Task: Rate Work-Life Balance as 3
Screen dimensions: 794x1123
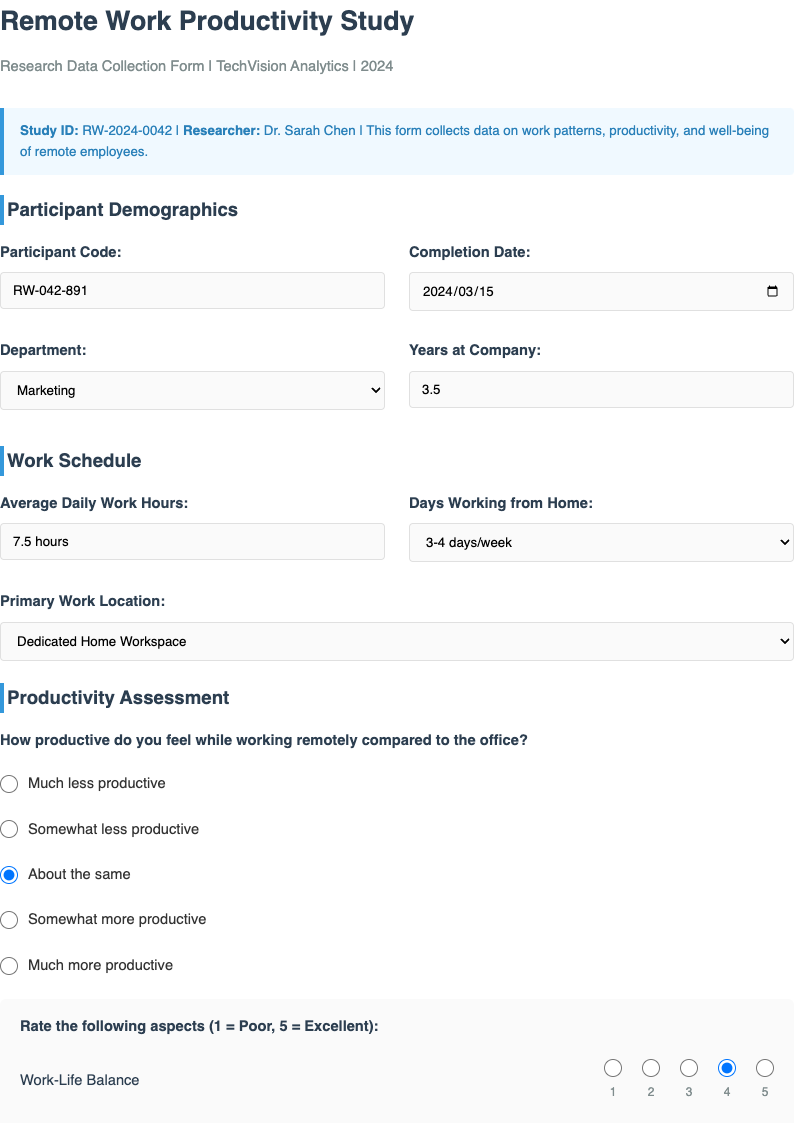Action: (689, 1067)
